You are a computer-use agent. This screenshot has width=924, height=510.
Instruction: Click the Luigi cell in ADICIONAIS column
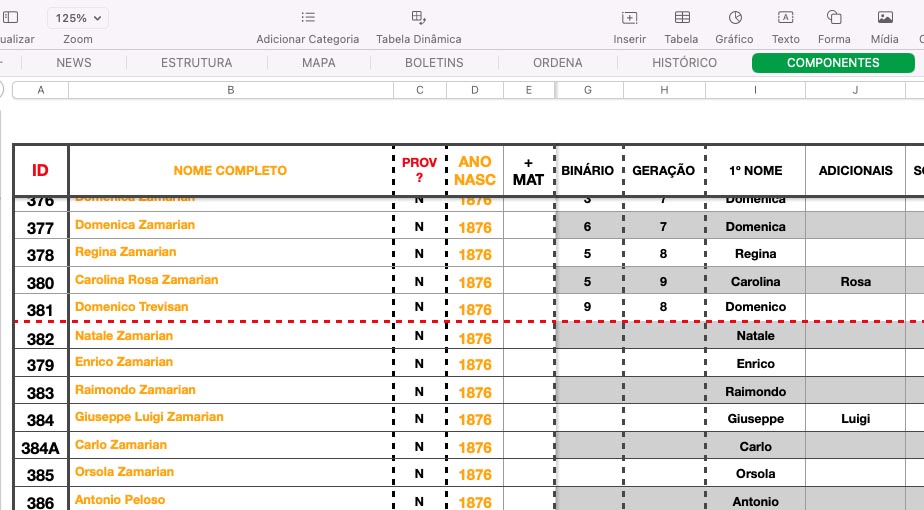[x=855, y=419]
